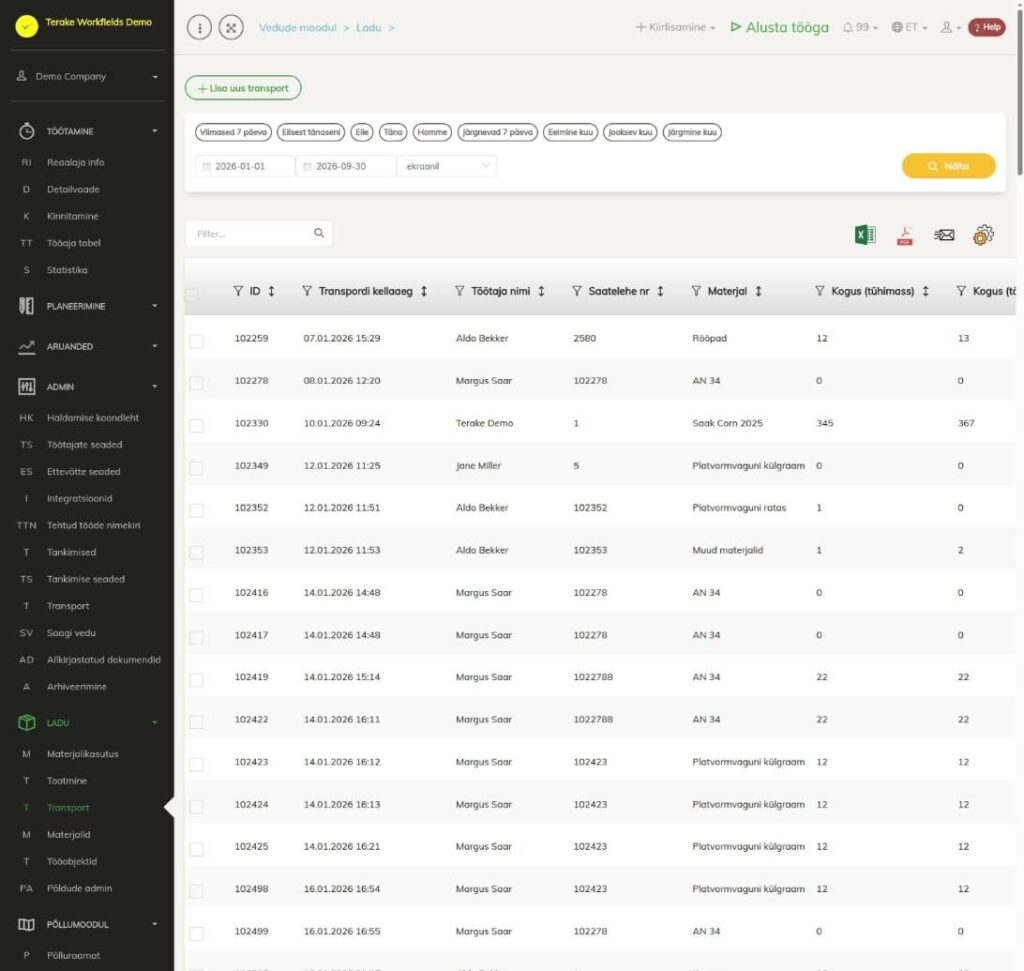Viewport: 1024px width, 971px height.
Task: Sort by Kogus (tühimass) arrows
Action: tap(925, 291)
